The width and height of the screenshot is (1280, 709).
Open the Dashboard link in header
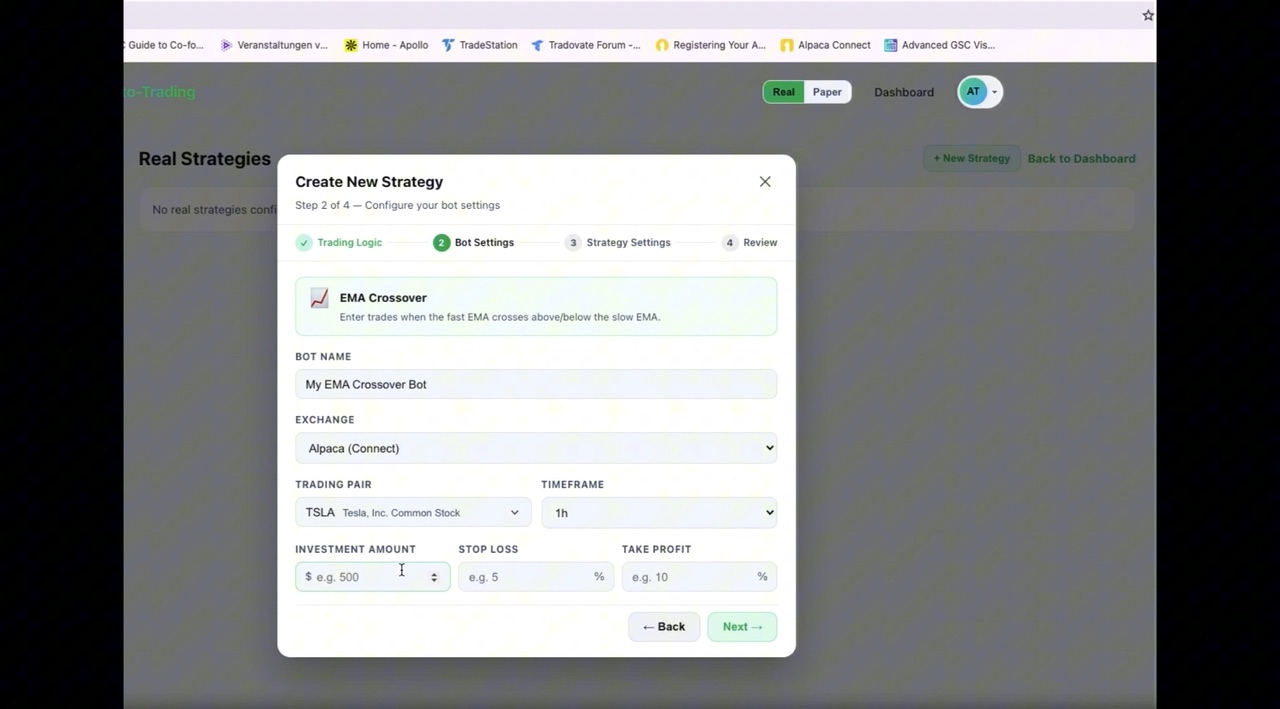click(904, 92)
